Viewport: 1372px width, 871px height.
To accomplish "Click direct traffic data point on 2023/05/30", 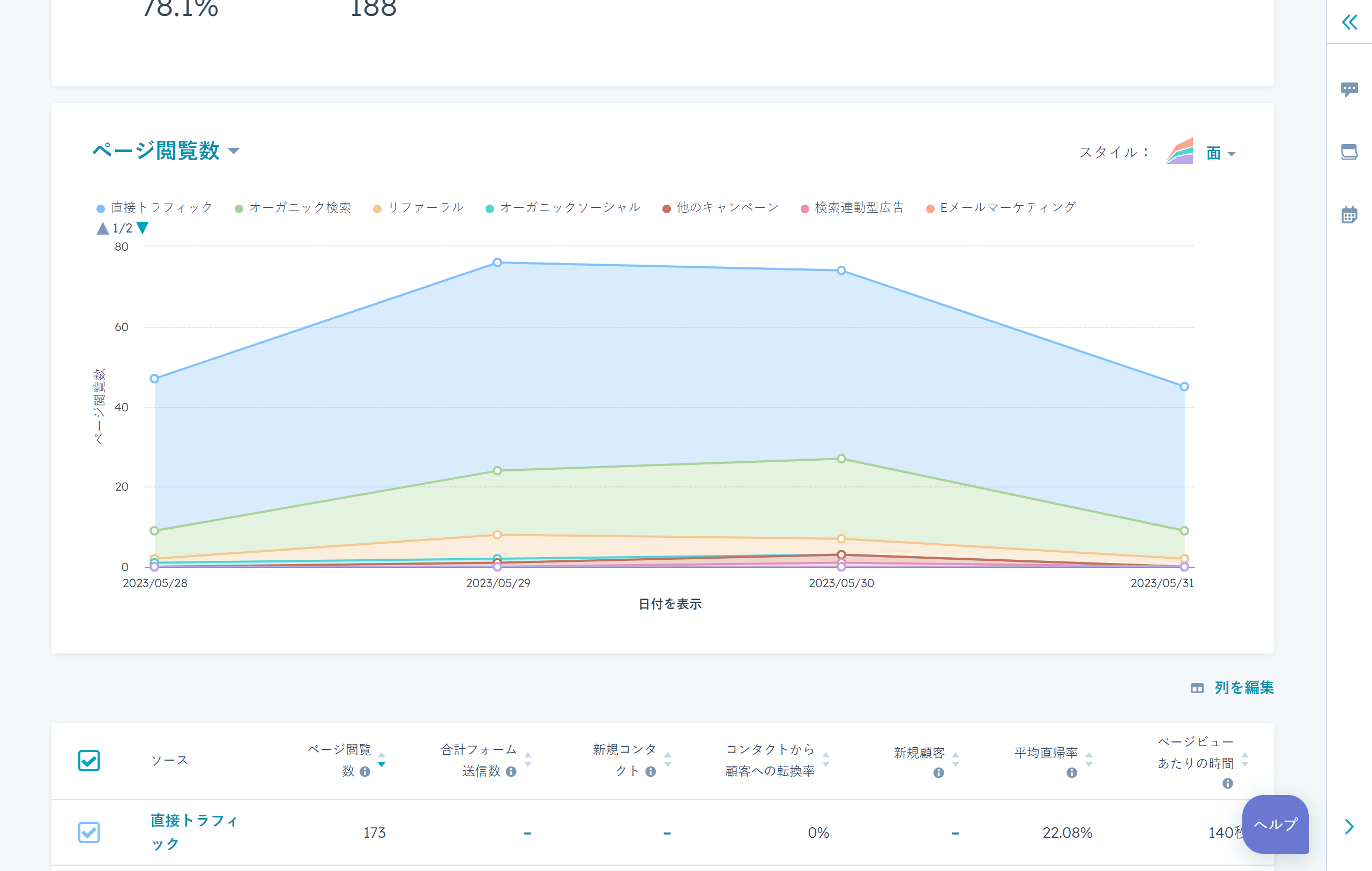I will (841, 271).
